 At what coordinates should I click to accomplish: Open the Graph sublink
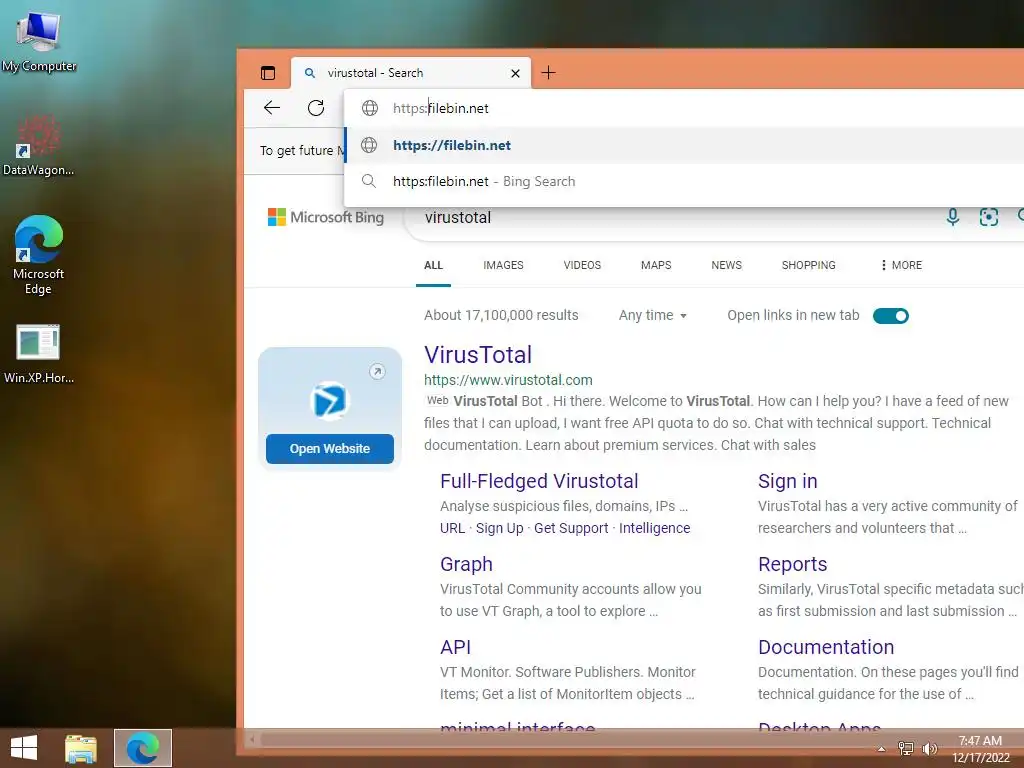466,564
